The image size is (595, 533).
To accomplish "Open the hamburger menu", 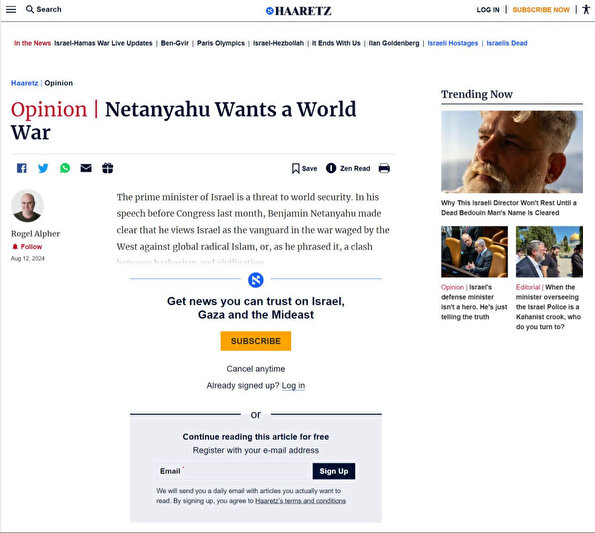I will pyautogui.click(x=11, y=9).
